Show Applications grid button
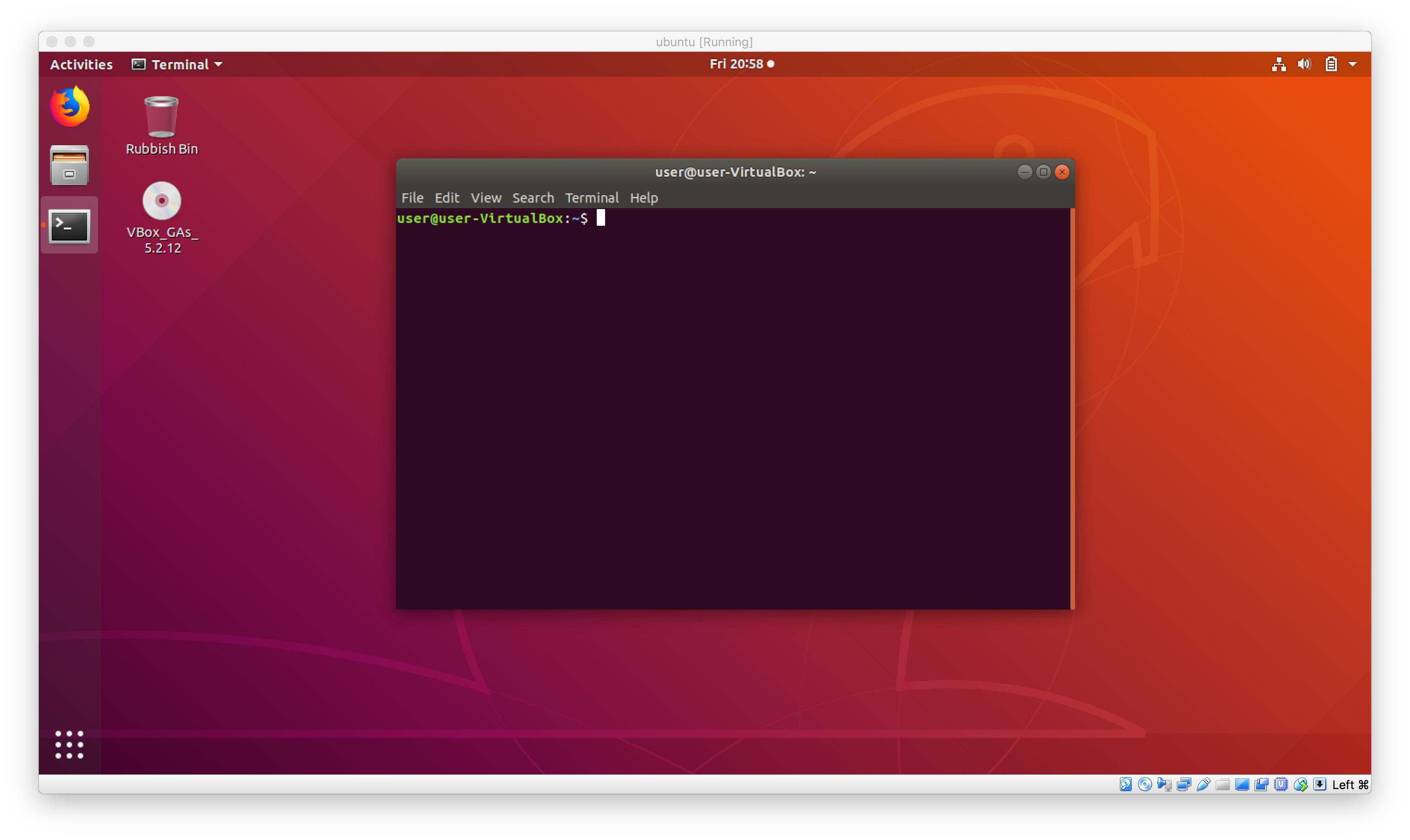 (70, 744)
